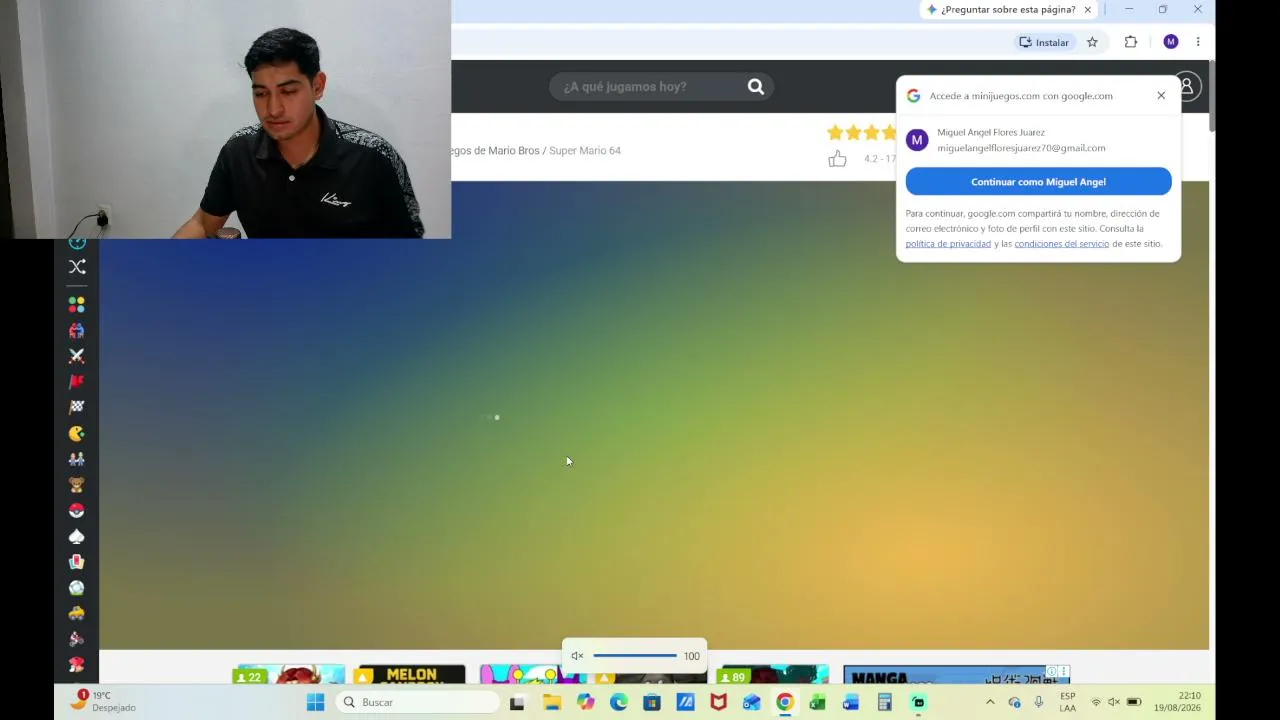Click the taskbar Buscar search box
The image size is (1280, 720).
[x=418, y=702]
